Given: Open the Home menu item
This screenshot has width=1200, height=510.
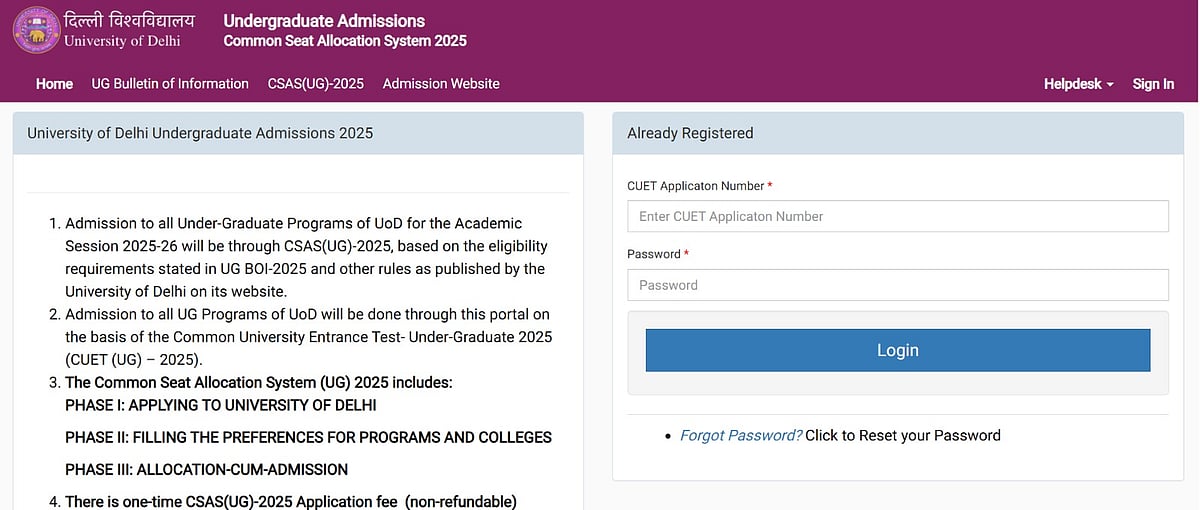Looking at the screenshot, I should [x=54, y=84].
